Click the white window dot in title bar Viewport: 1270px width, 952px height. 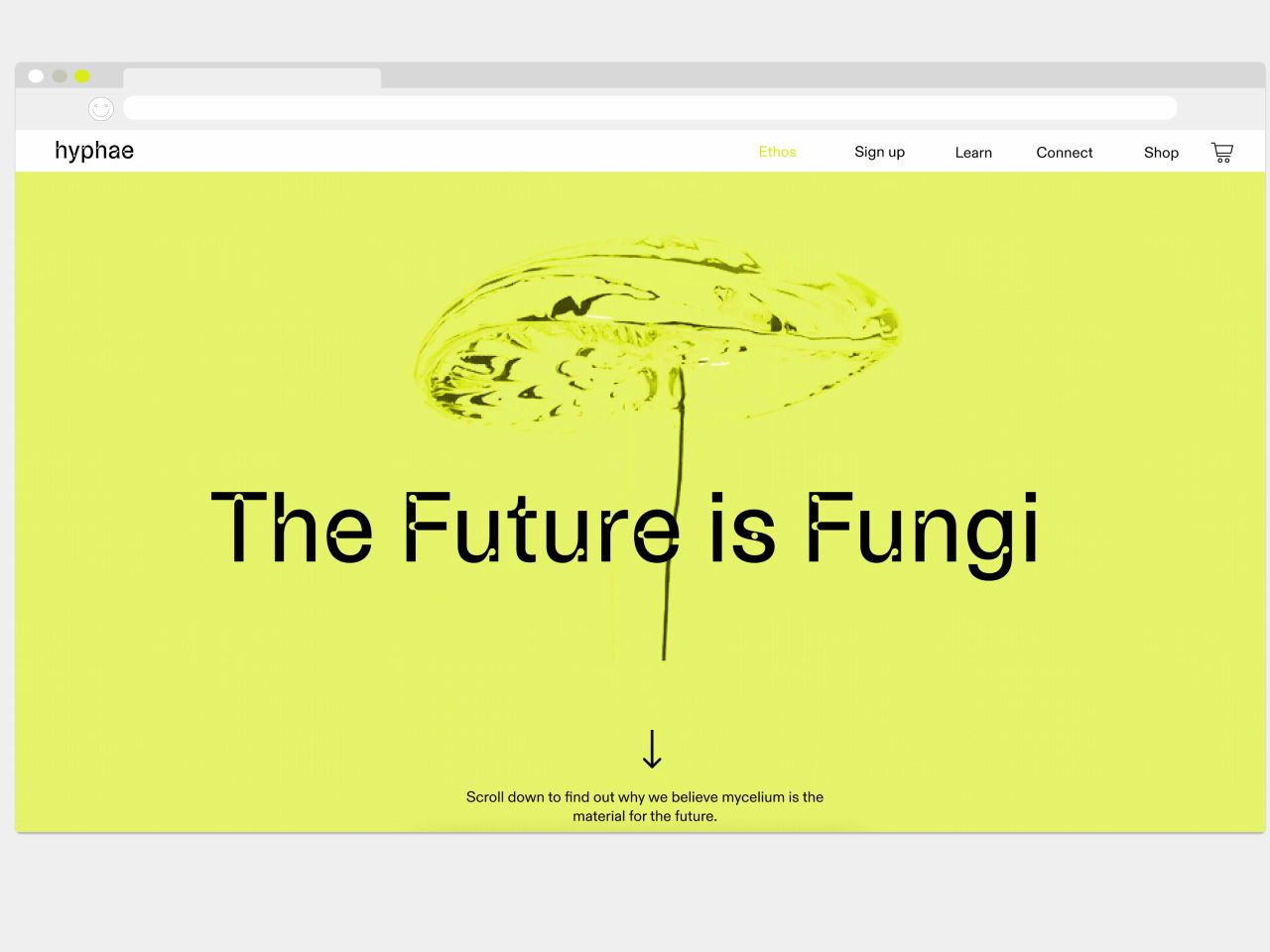(36, 76)
